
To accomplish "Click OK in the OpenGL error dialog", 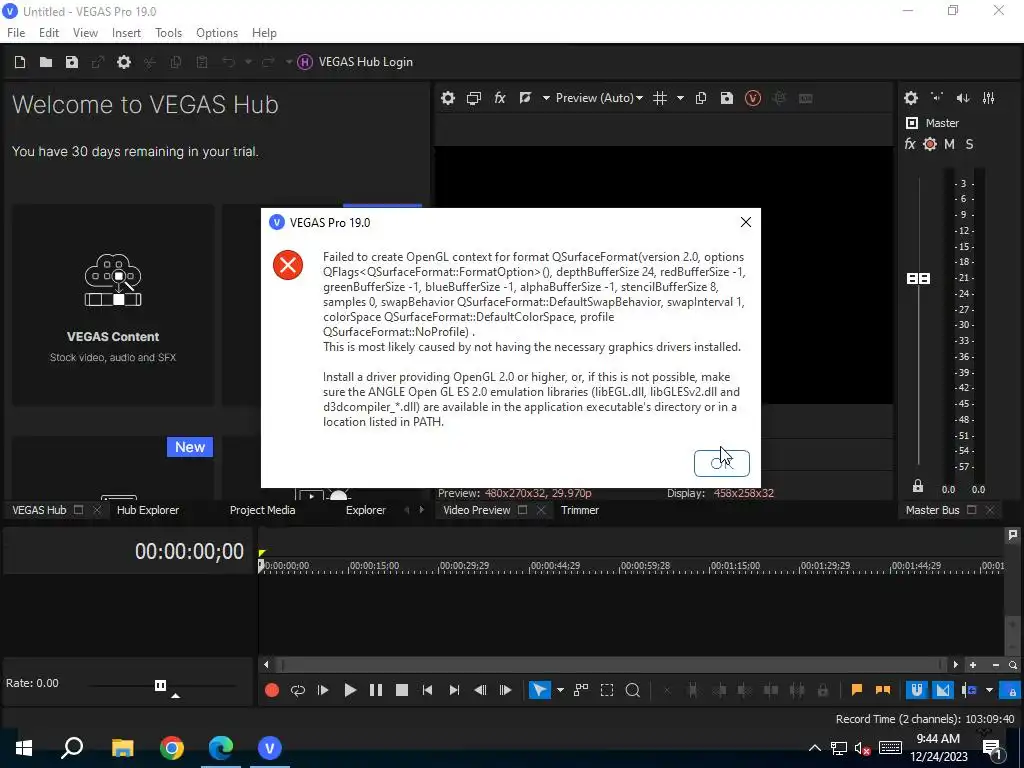I will 721,463.
